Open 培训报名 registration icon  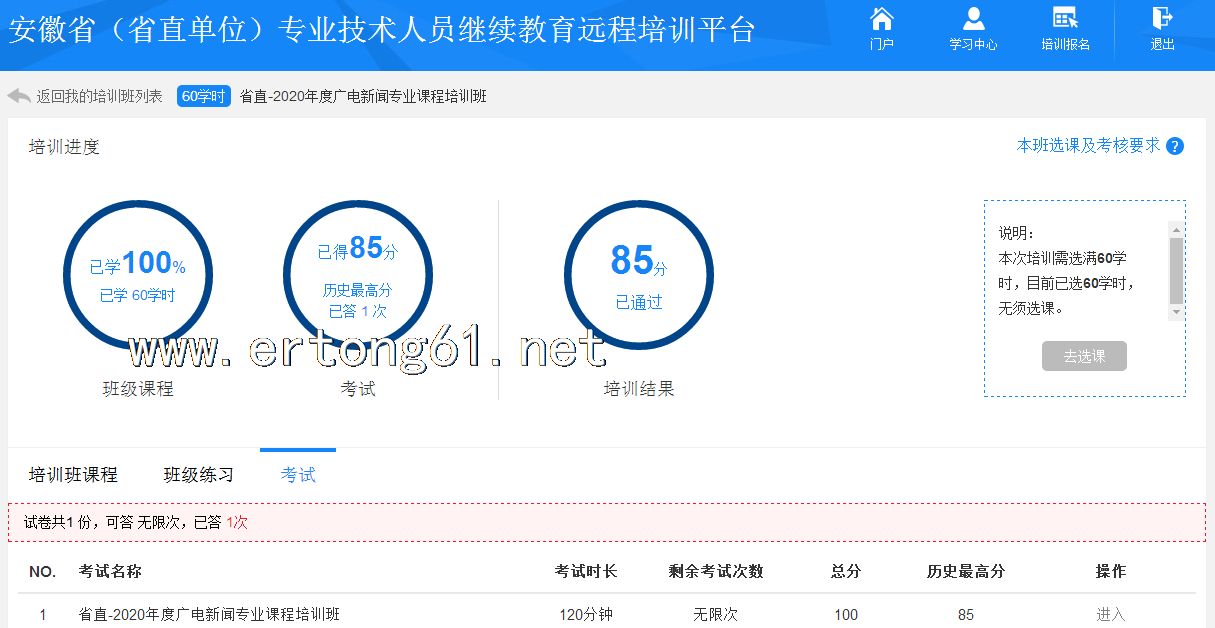pyautogui.click(x=1065, y=20)
